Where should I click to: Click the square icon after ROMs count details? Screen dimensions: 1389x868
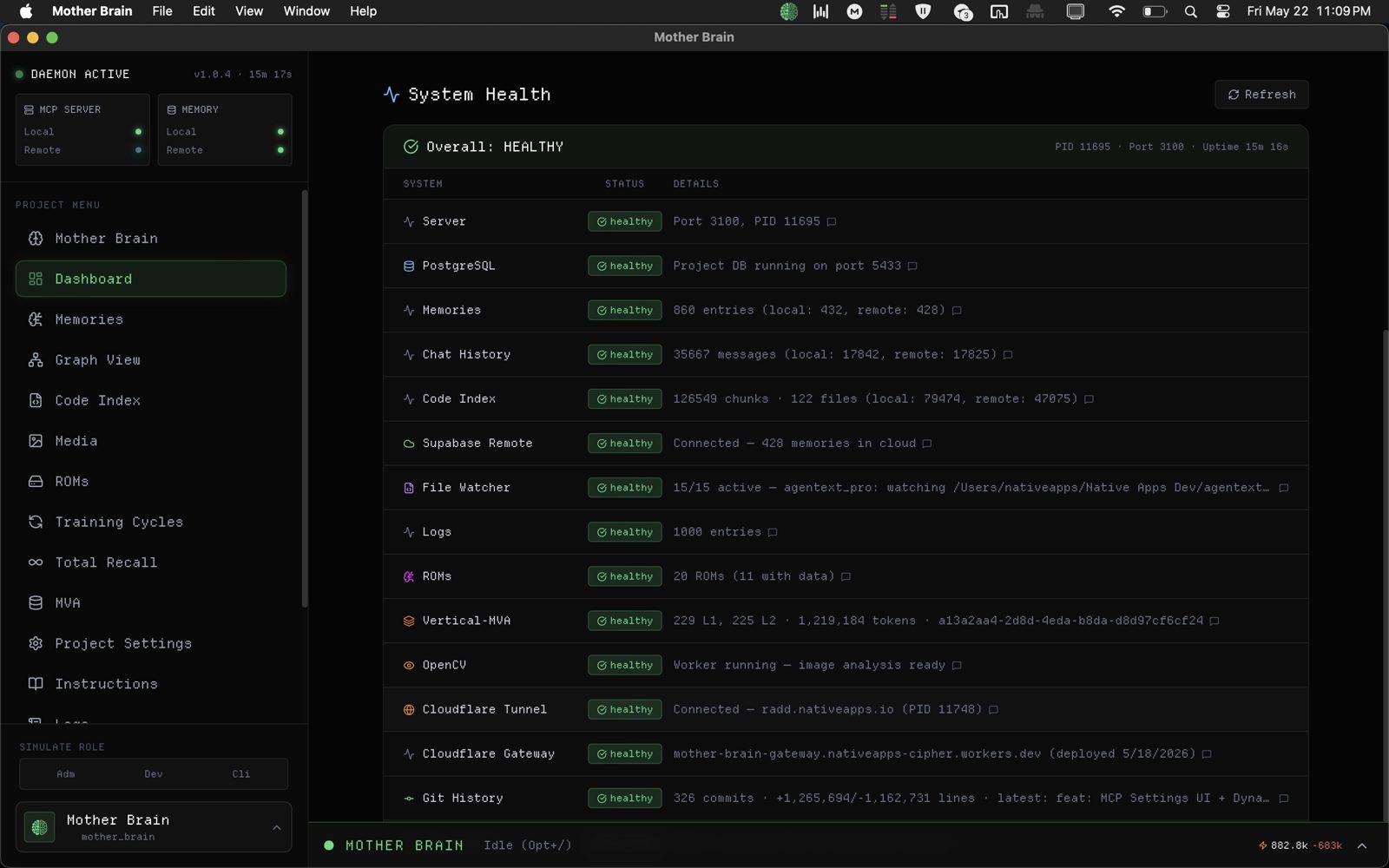(846, 576)
